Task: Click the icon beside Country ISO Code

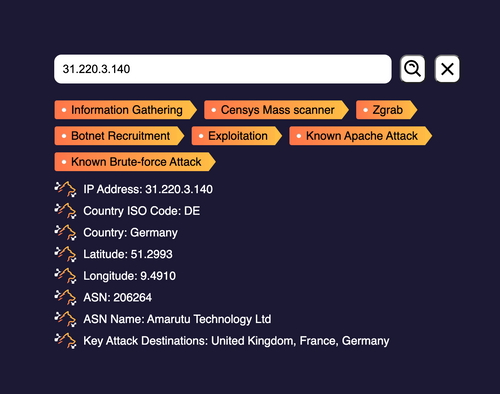Action: click(x=65, y=211)
